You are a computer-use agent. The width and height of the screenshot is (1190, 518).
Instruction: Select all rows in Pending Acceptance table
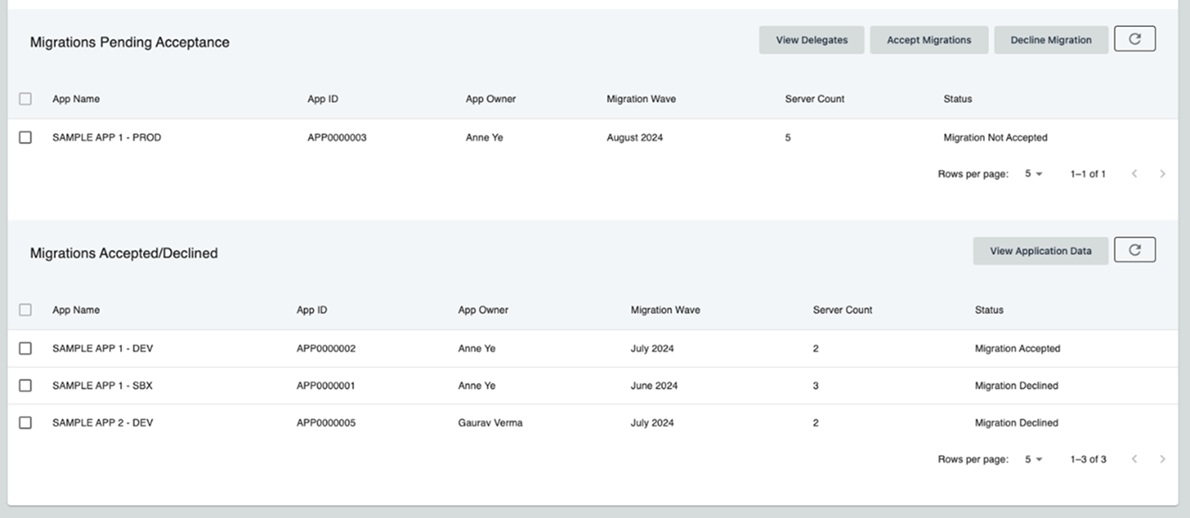[25, 99]
